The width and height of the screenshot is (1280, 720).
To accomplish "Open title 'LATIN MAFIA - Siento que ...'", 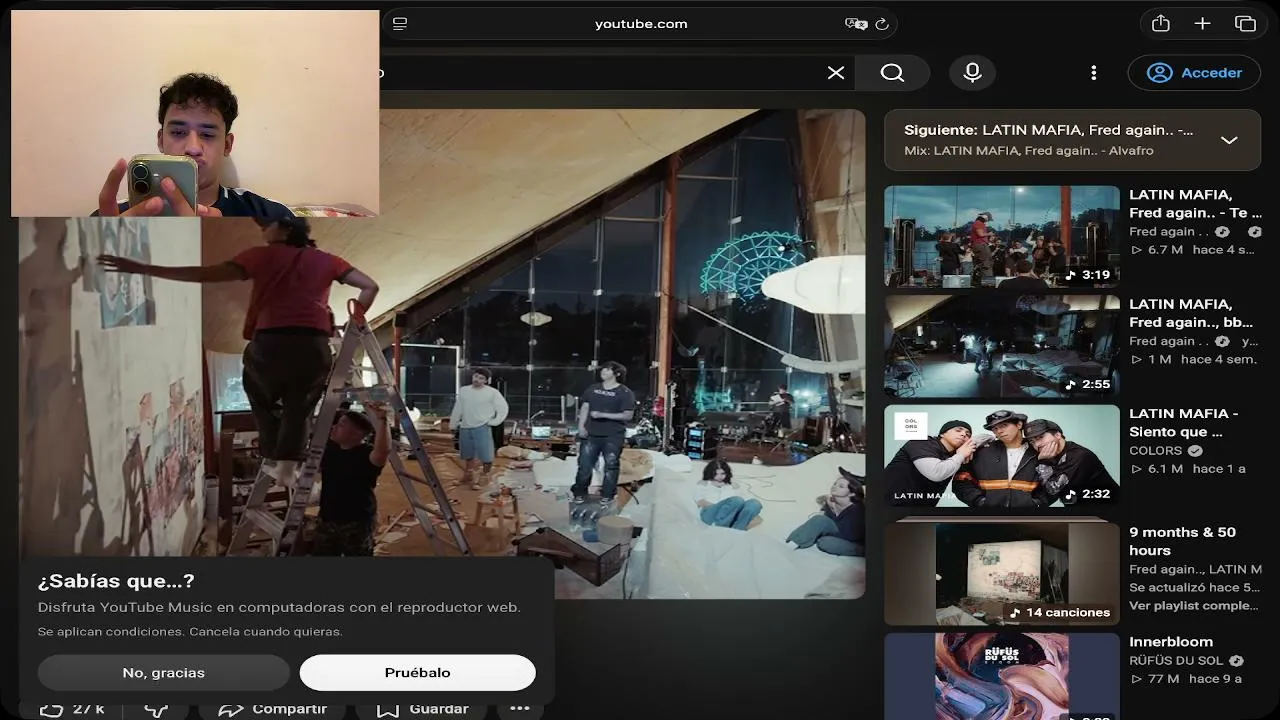I will point(1183,422).
